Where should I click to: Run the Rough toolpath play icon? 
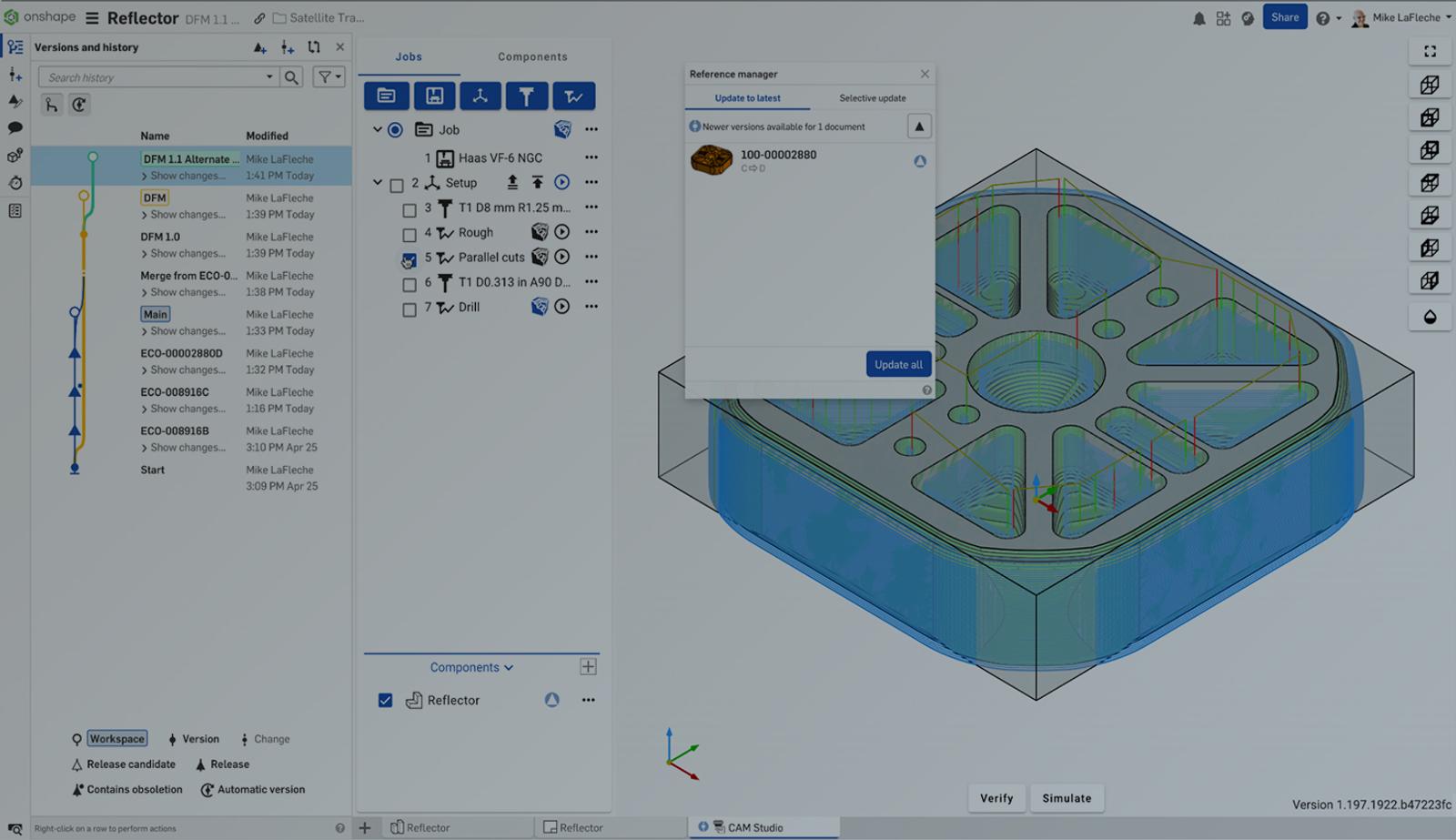(x=562, y=232)
